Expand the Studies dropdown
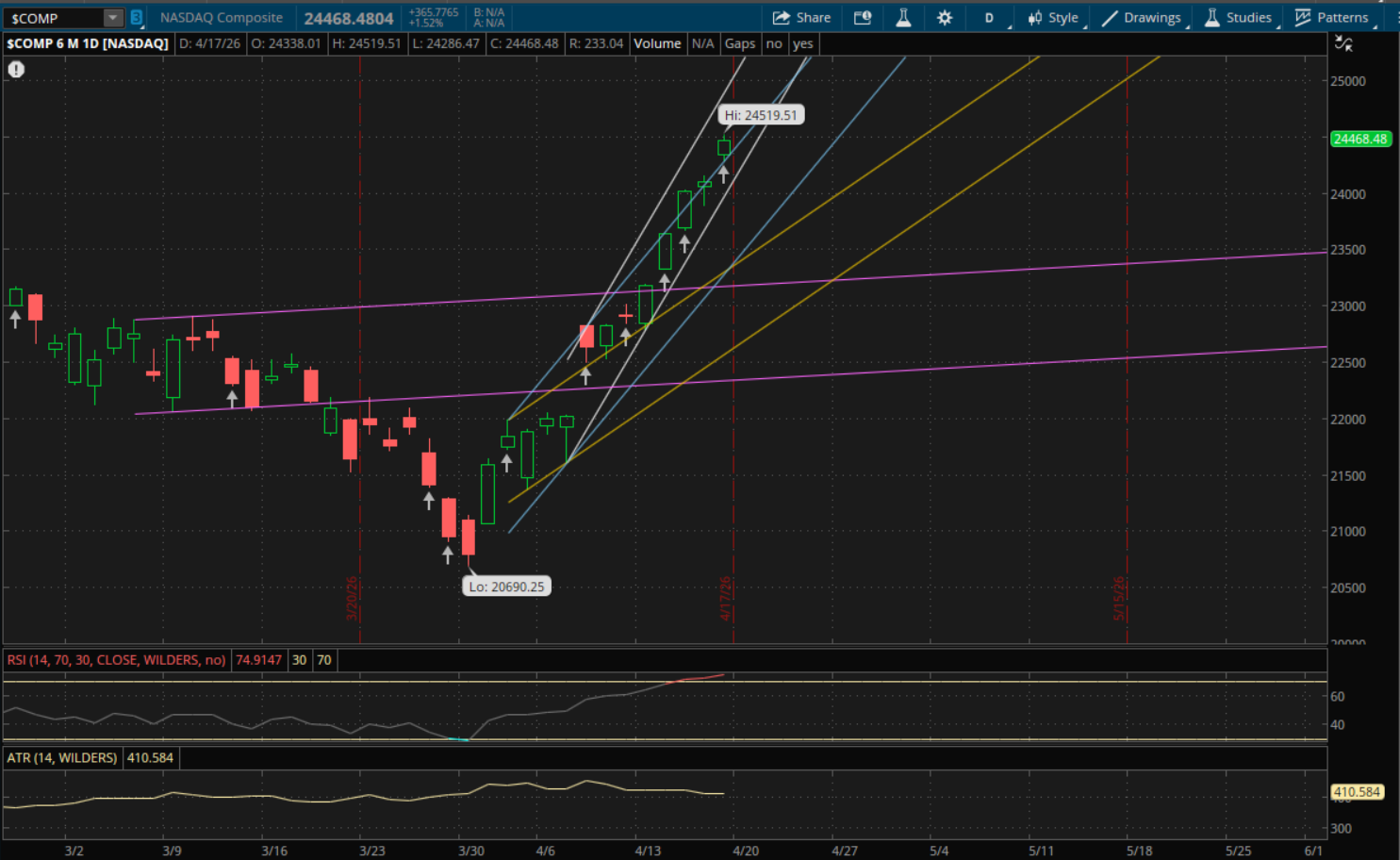The height and width of the screenshot is (860, 1400). (x=1239, y=18)
